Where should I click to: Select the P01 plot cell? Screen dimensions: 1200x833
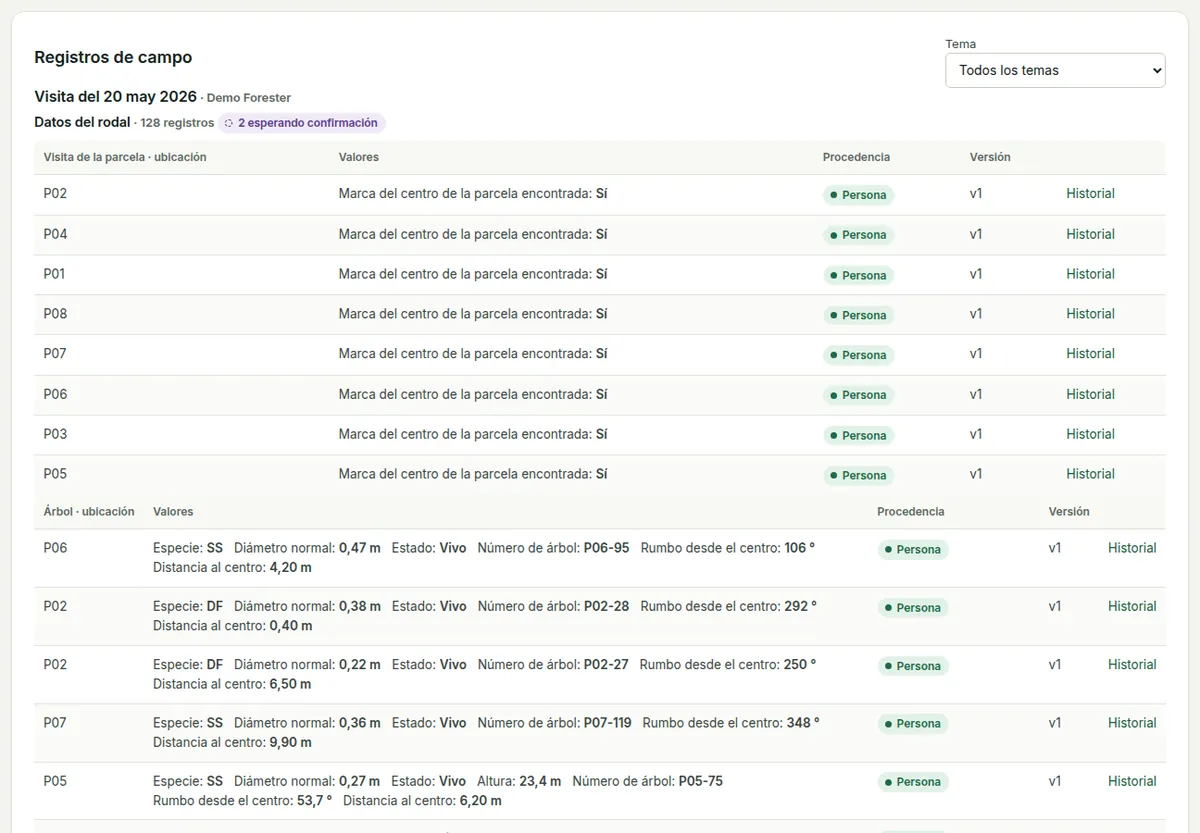pyautogui.click(x=55, y=274)
